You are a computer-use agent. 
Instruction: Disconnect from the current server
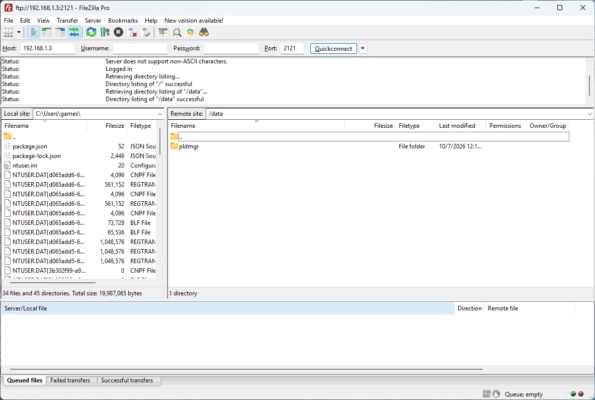[x=132, y=32]
